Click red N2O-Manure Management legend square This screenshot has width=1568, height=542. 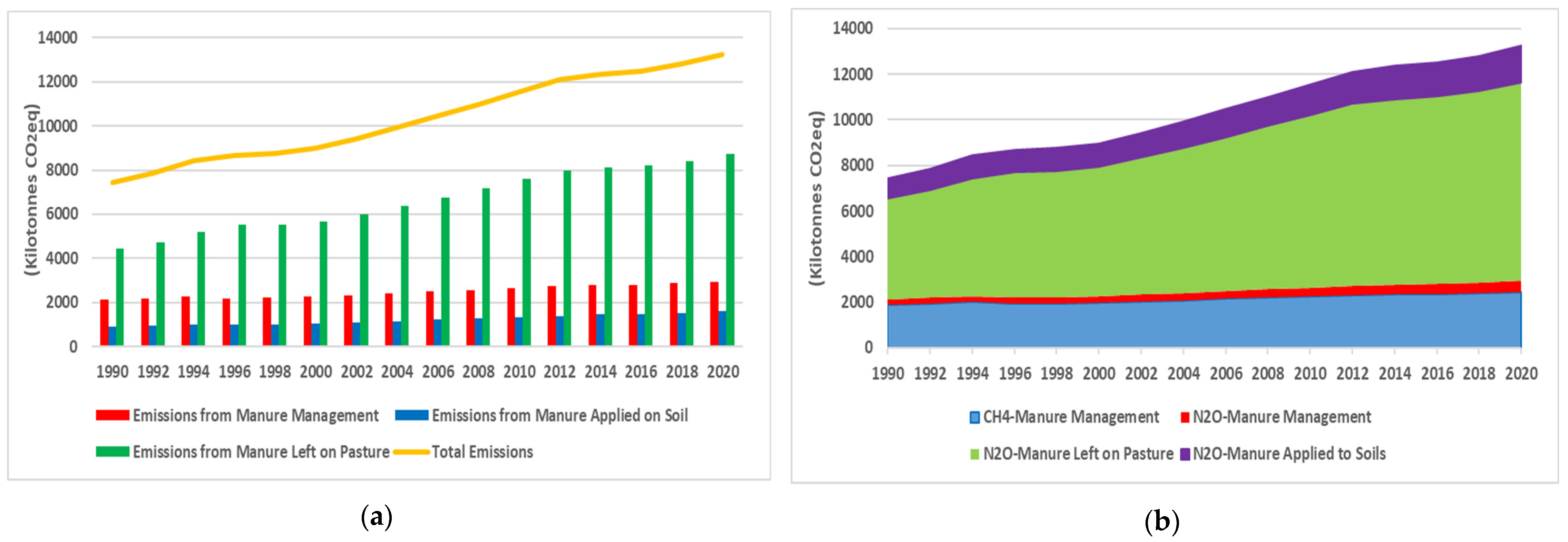1185,417
